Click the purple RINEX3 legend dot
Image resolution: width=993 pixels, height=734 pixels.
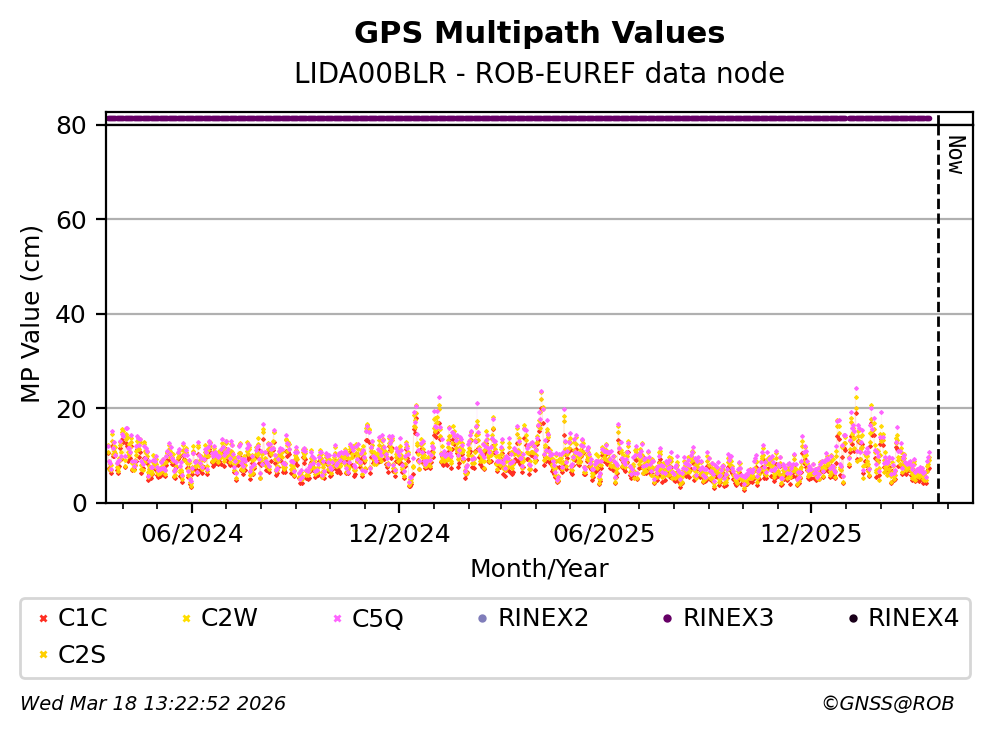tap(667, 619)
